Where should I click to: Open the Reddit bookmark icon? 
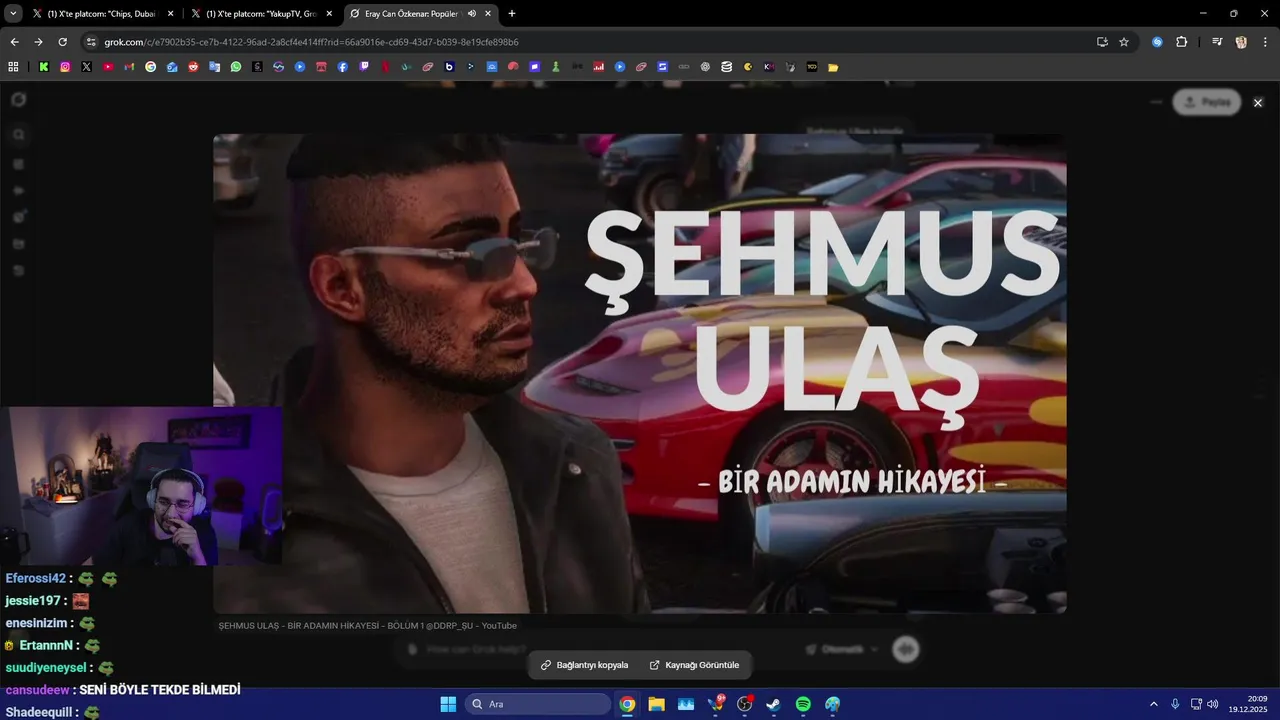pos(193,67)
